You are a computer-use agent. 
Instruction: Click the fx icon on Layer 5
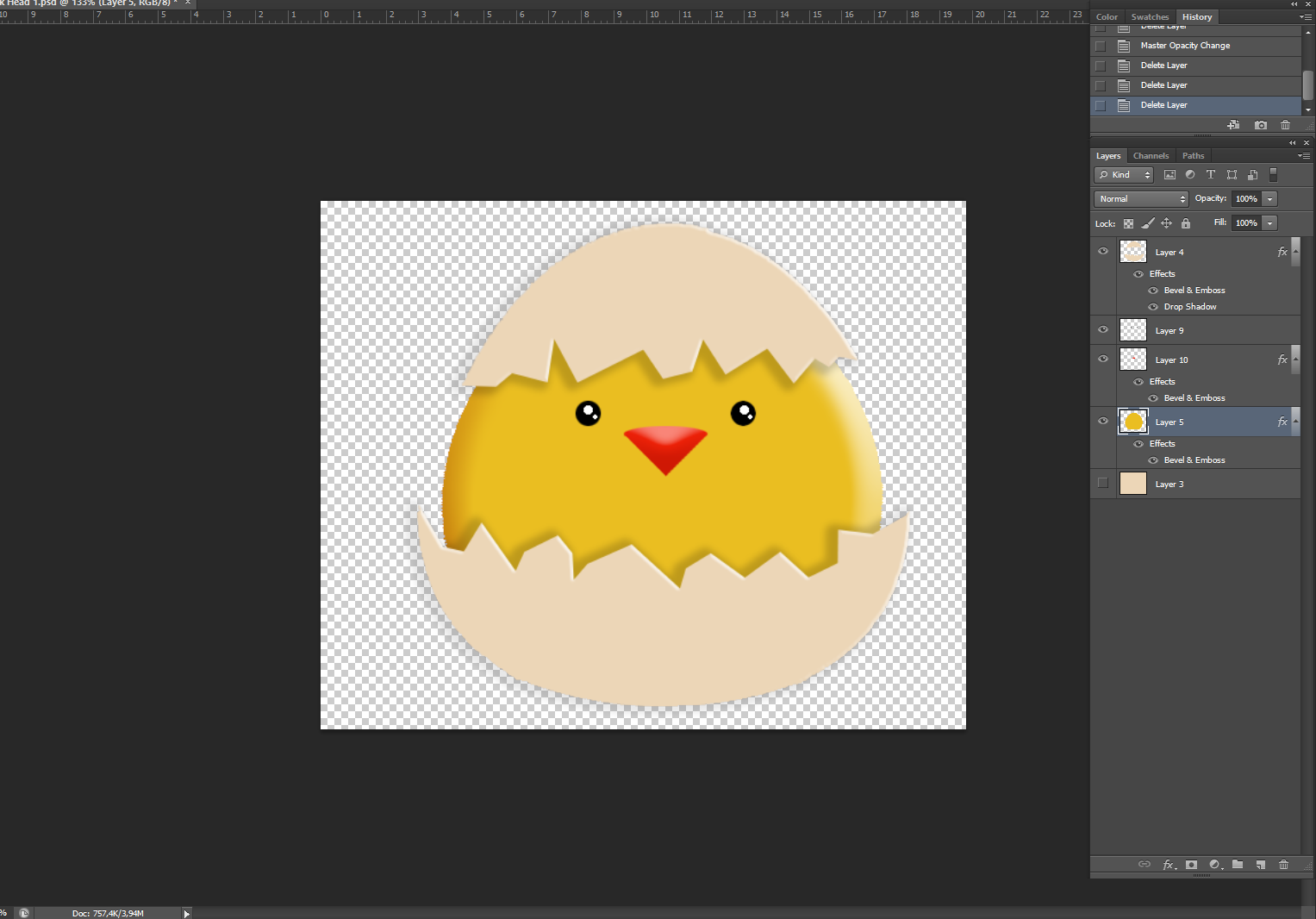[1282, 422]
